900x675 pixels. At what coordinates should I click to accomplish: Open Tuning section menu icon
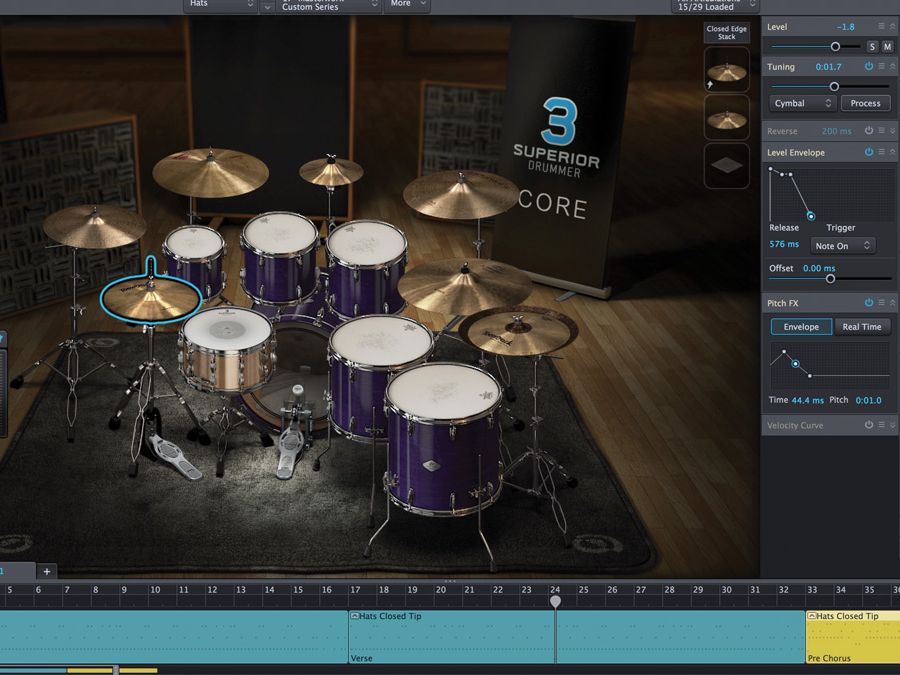click(881, 67)
